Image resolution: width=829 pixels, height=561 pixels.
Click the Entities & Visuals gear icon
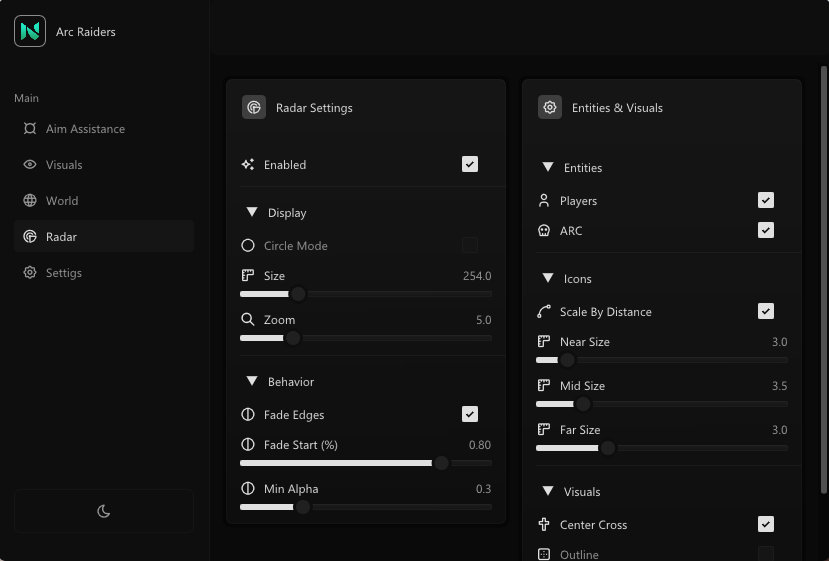(550, 107)
